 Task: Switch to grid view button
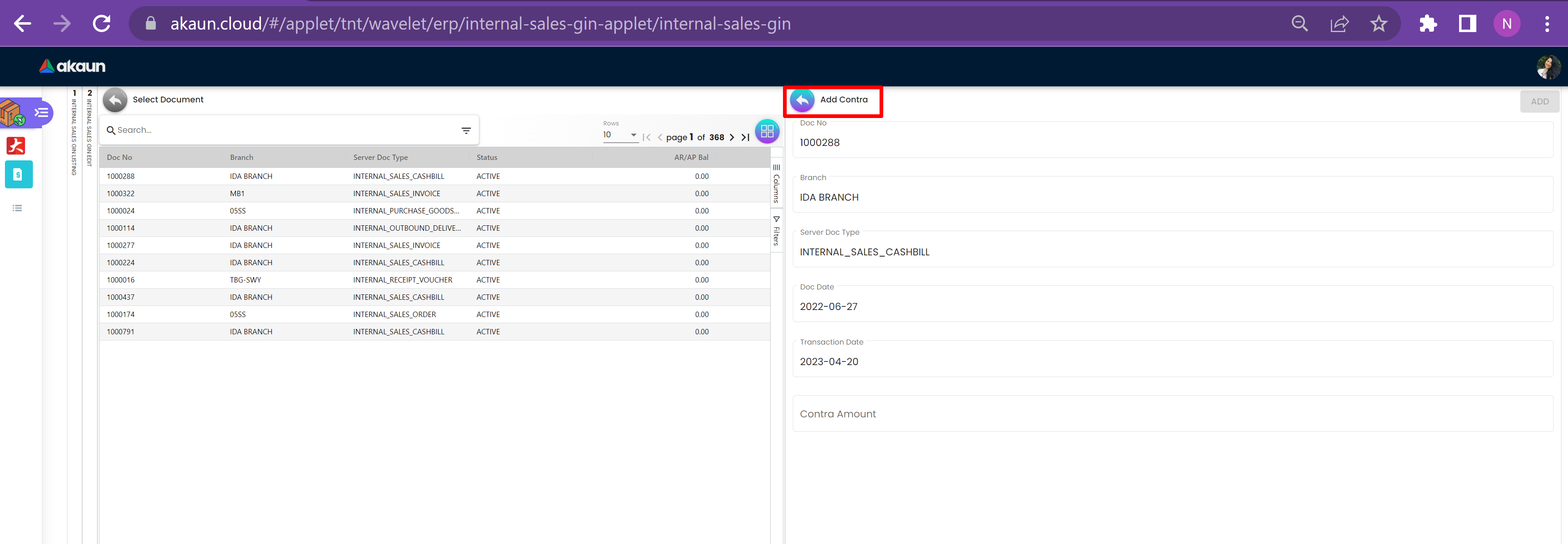(767, 131)
